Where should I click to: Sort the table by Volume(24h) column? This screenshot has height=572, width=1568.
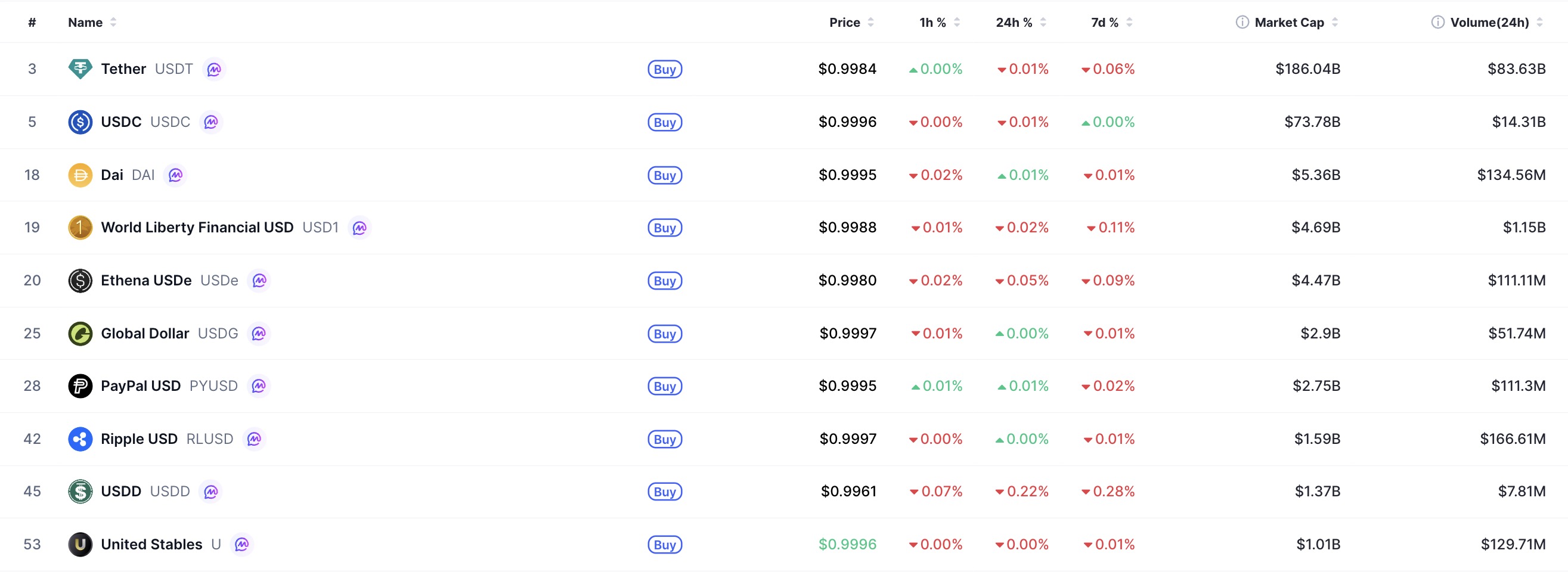click(1497, 23)
